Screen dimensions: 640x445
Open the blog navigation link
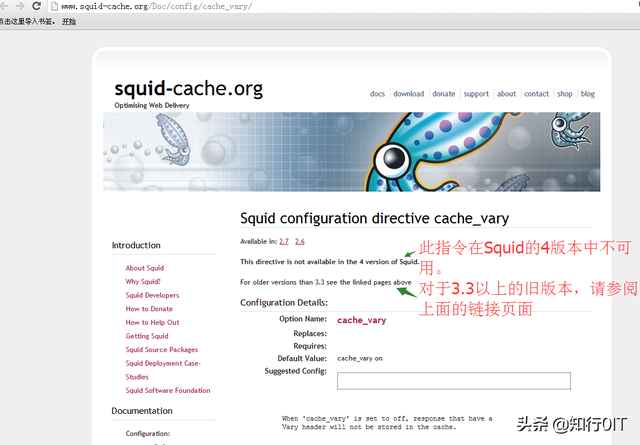(587, 94)
